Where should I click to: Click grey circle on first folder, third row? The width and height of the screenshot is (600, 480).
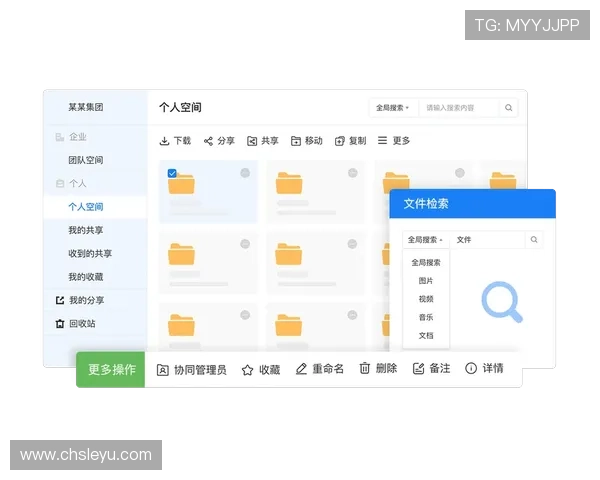point(245,315)
